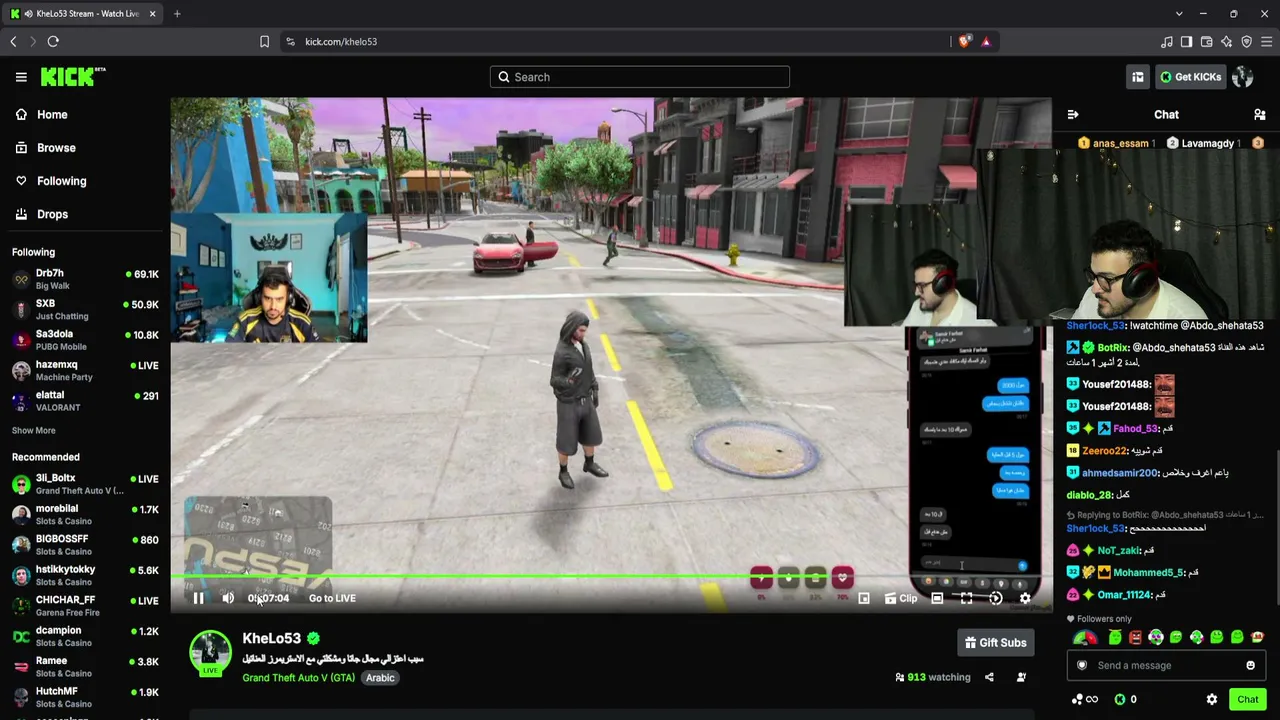
Task: Seek on the green stream progress bar
Action: point(610,576)
